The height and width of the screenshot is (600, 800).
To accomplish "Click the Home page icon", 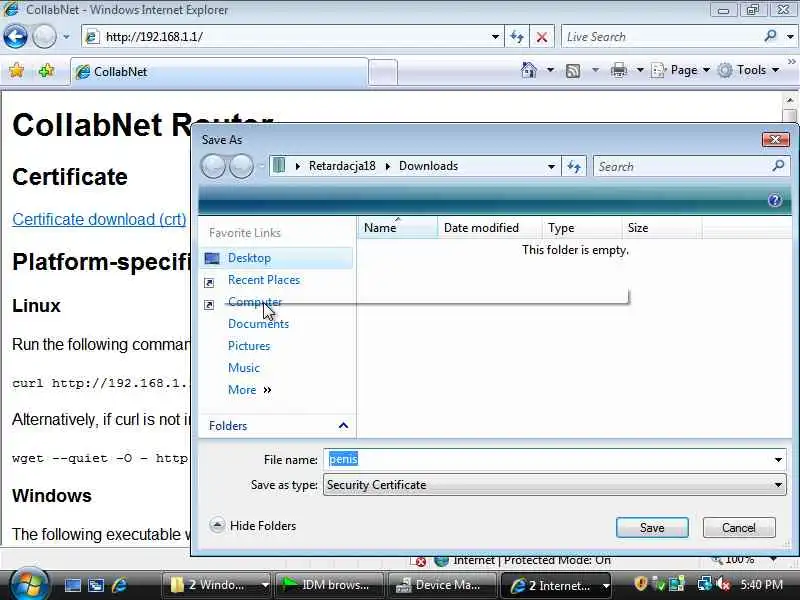I will click(x=529, y=70).
